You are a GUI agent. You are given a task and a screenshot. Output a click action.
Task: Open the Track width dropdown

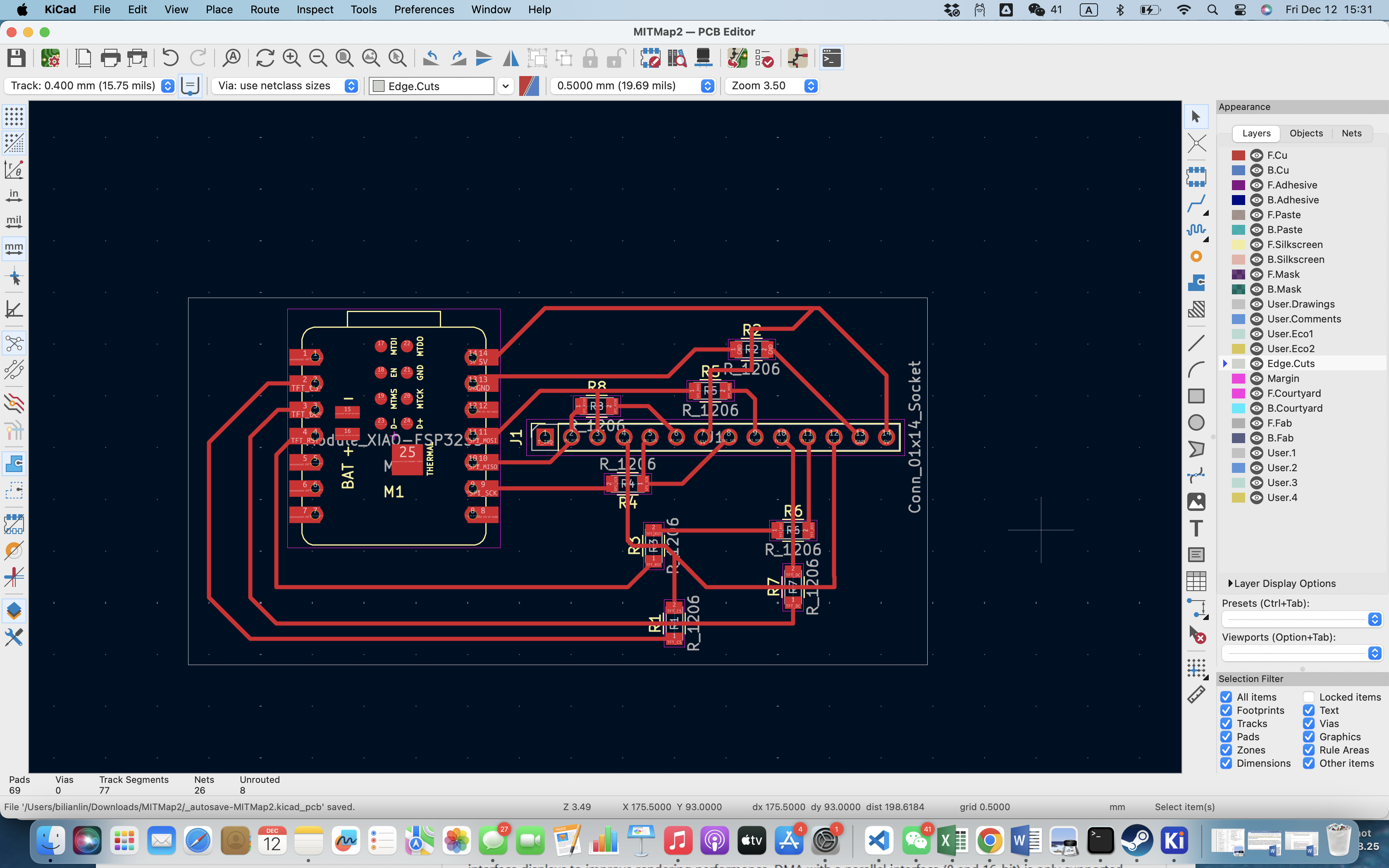167,86
